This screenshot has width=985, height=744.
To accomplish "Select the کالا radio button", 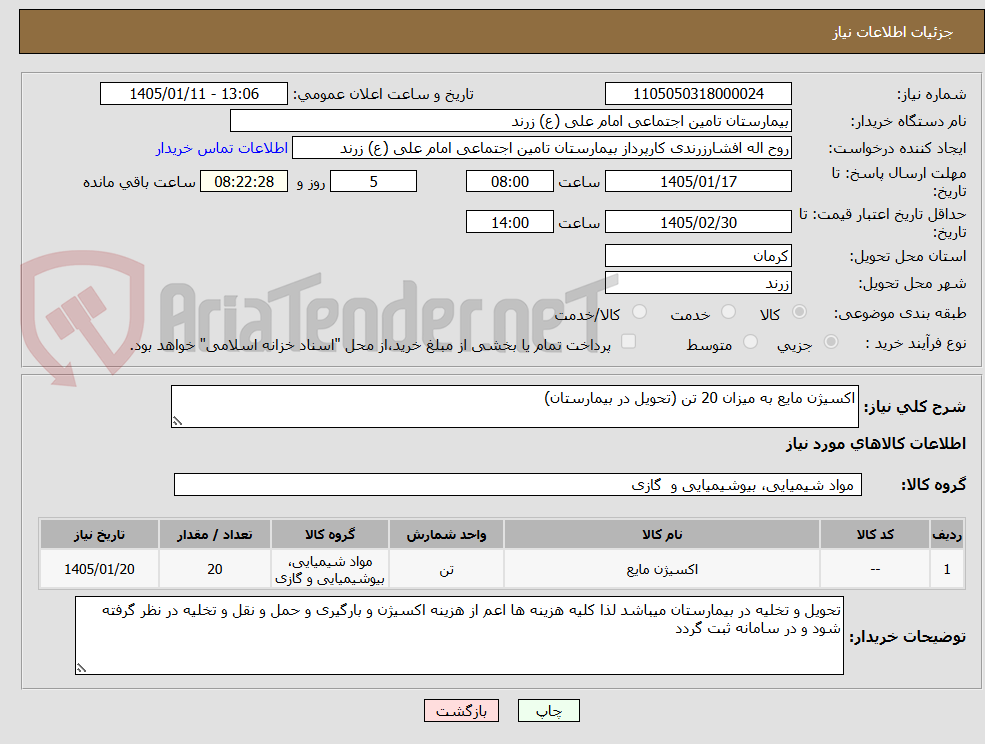I will (x=800, y=312).
